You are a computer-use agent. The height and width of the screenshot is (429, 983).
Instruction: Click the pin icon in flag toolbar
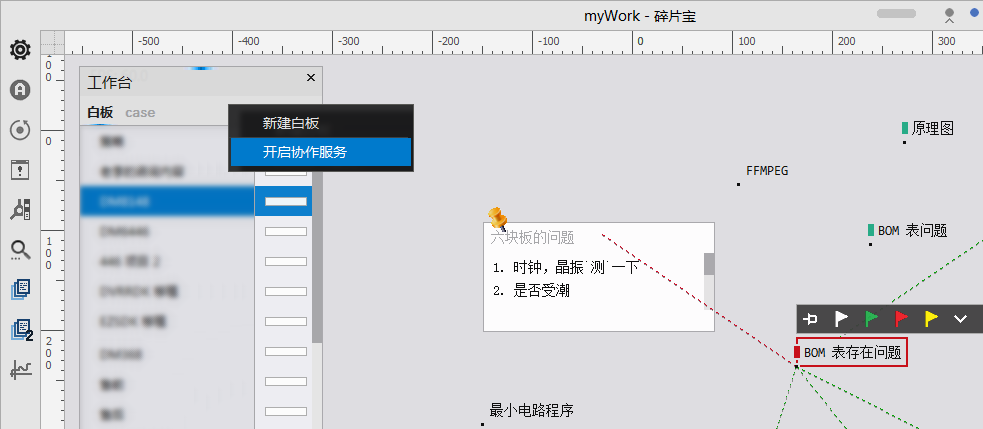tap(811, 319)
